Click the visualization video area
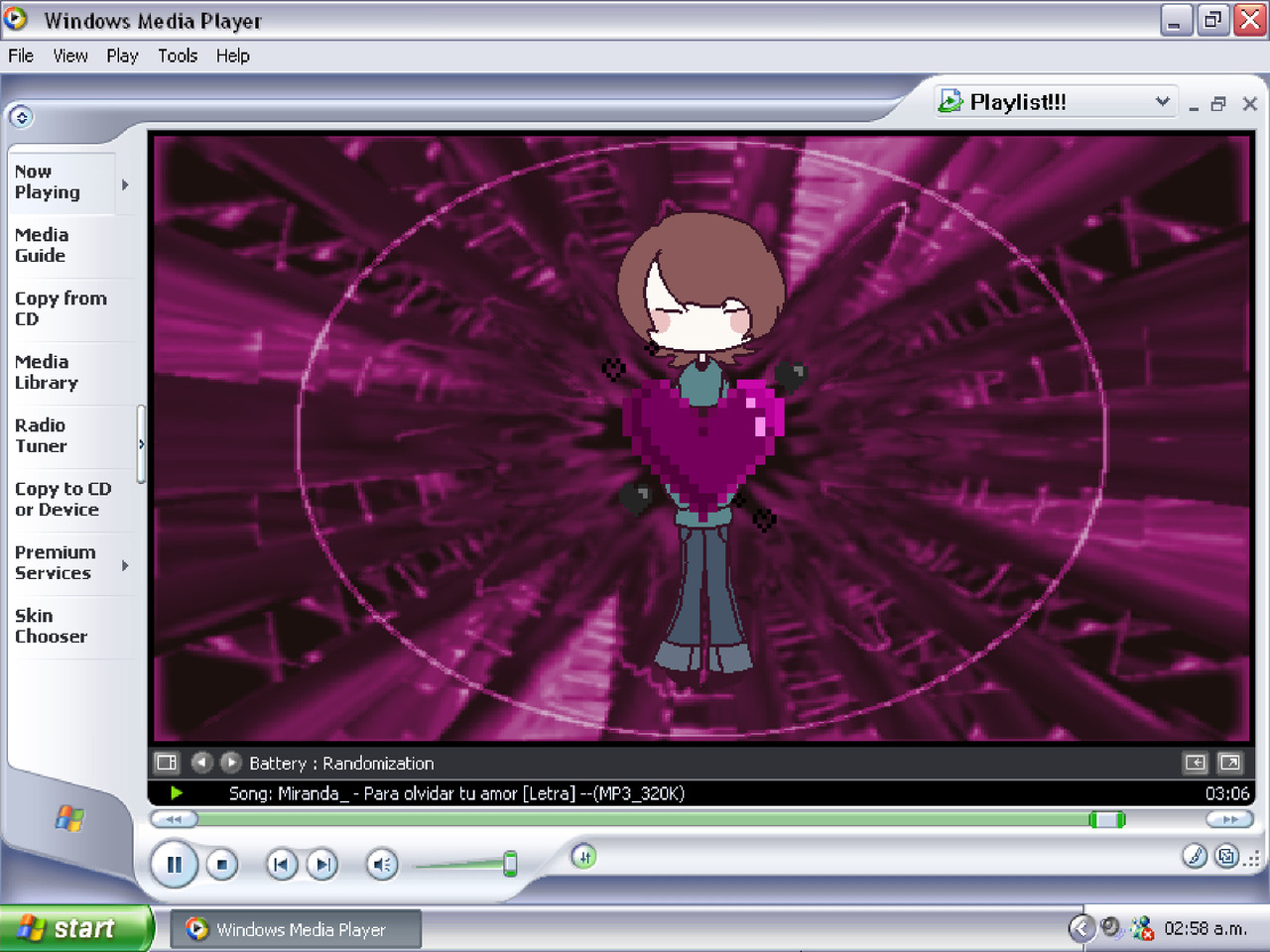Image resolution: width=1270 pixels, height=952 pixels. point(701,438)
